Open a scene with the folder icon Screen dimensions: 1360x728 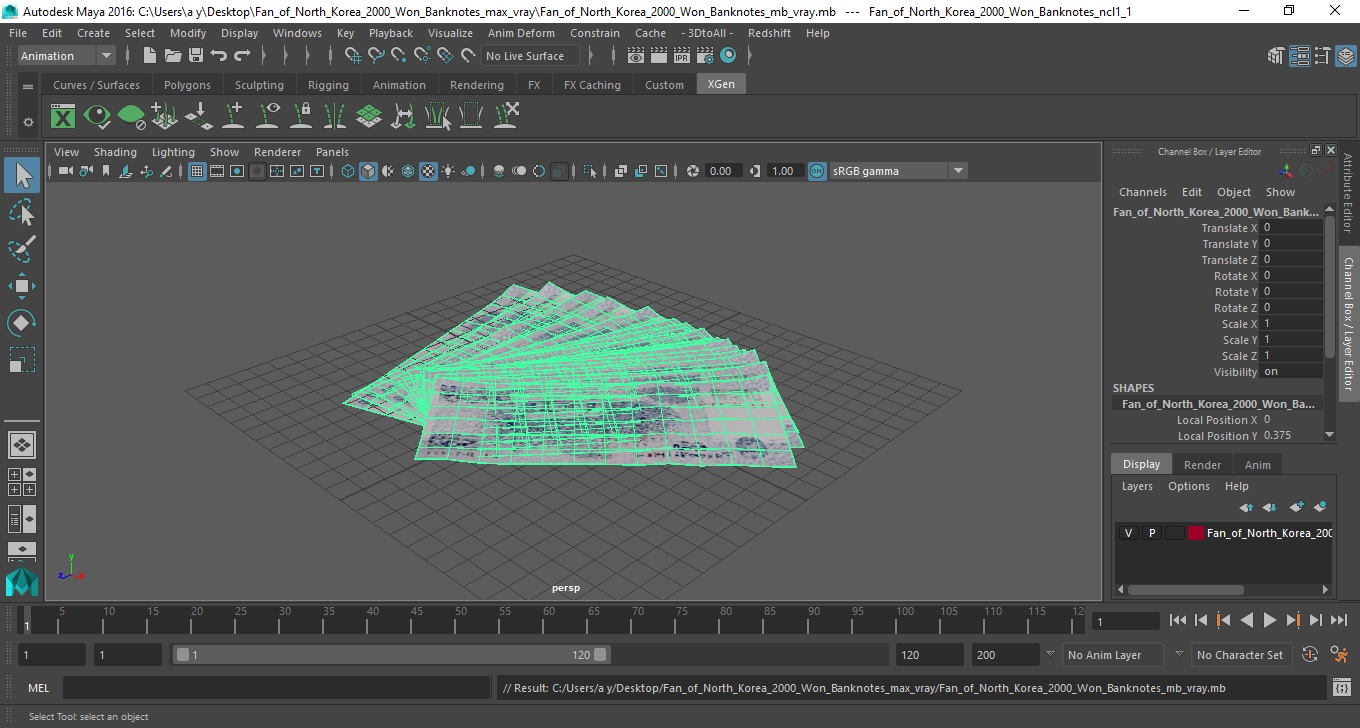click(173, 56)
